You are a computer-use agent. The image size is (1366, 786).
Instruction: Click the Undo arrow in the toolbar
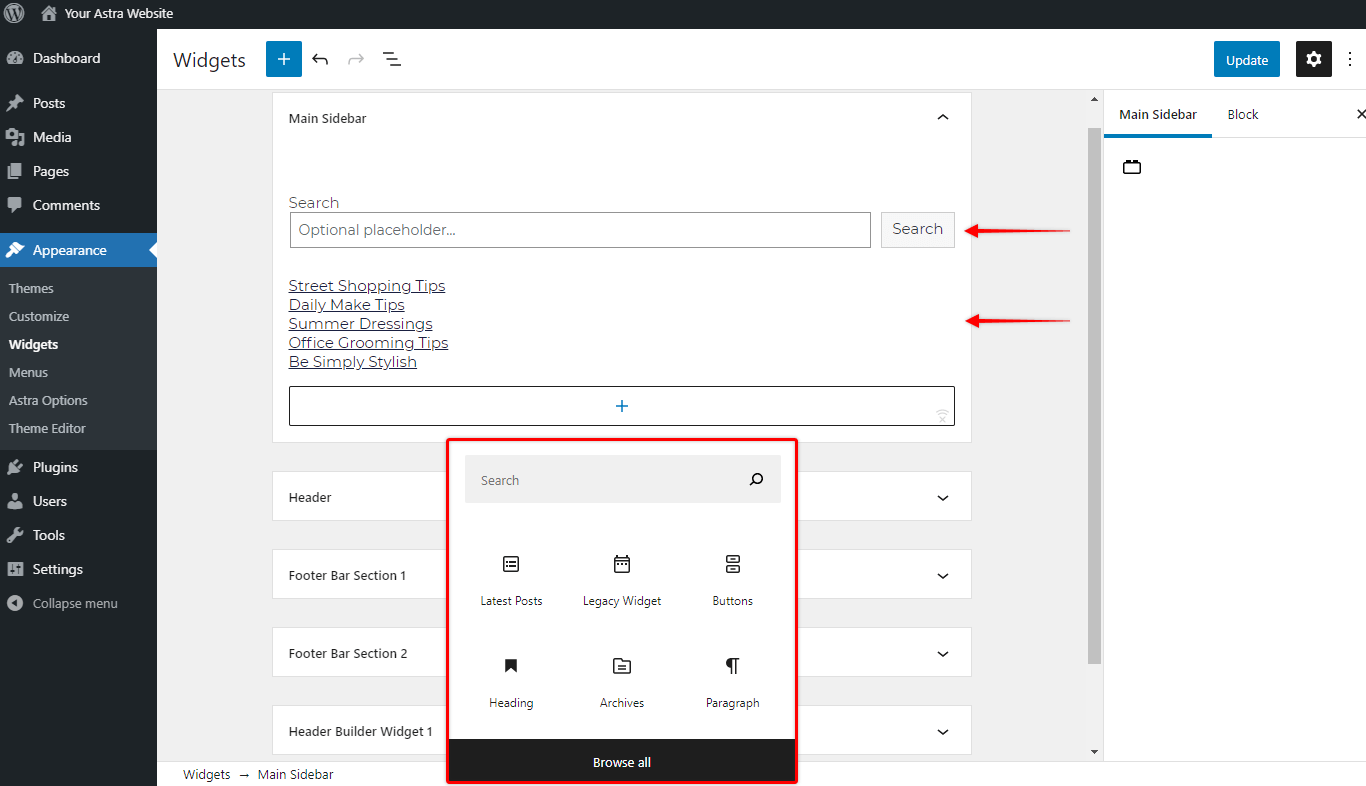click(320, 59)
